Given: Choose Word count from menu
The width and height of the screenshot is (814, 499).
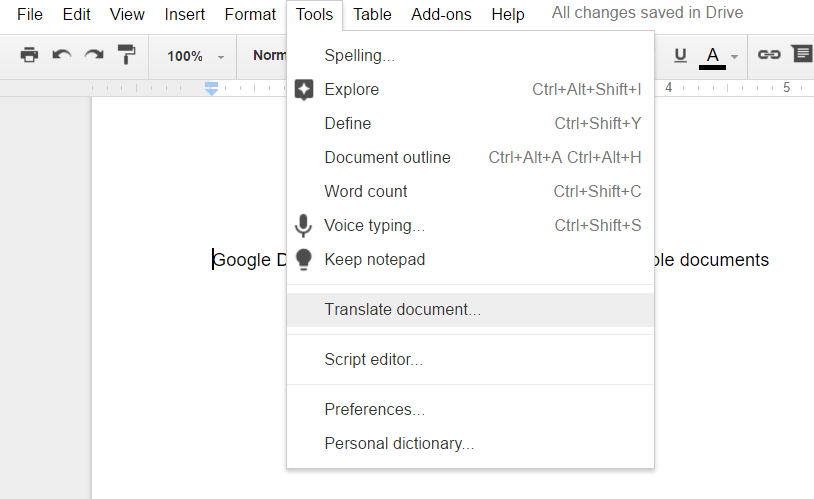Looking at the screenshot, I should tap(470, 192).
